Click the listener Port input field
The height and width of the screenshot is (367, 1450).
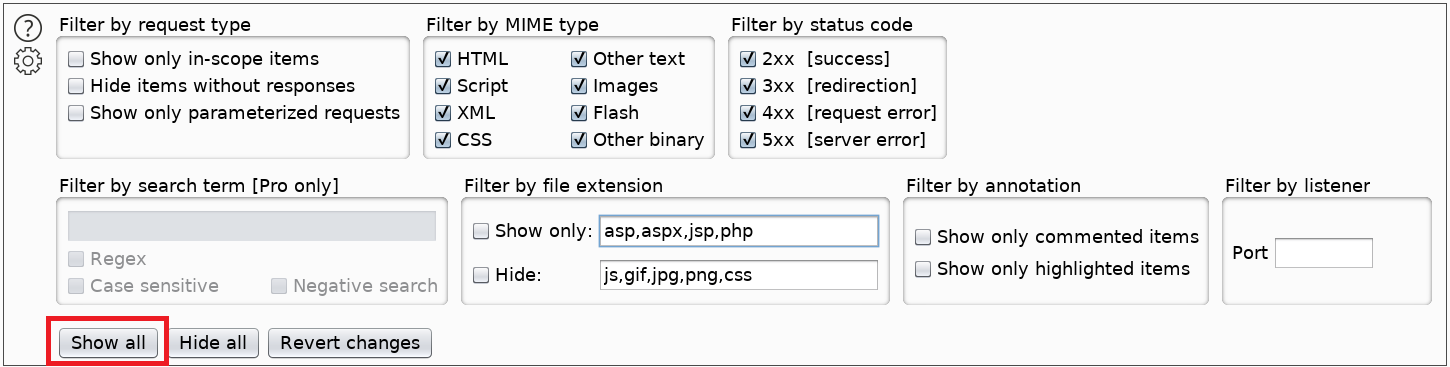pos(1324,253)
